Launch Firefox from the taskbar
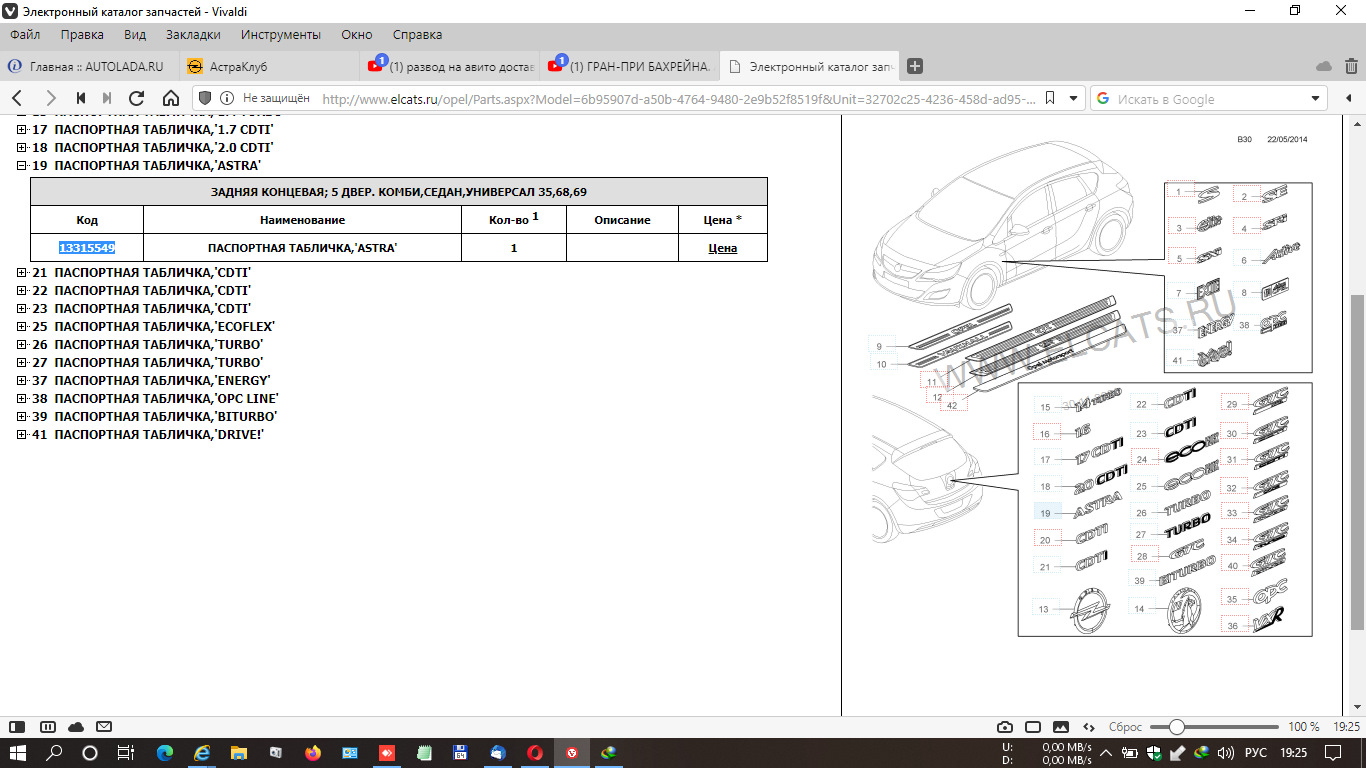 [312, 753]
